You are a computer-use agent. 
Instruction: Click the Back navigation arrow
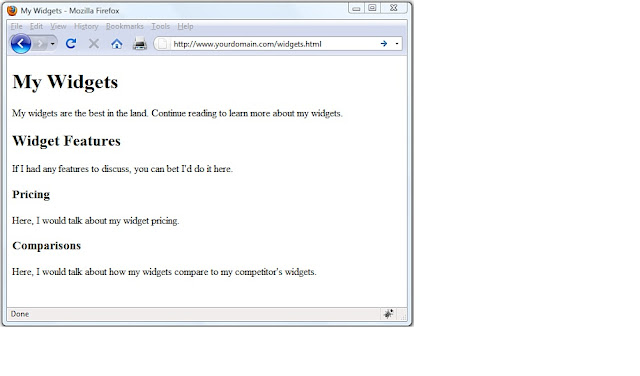pos(21,44)
